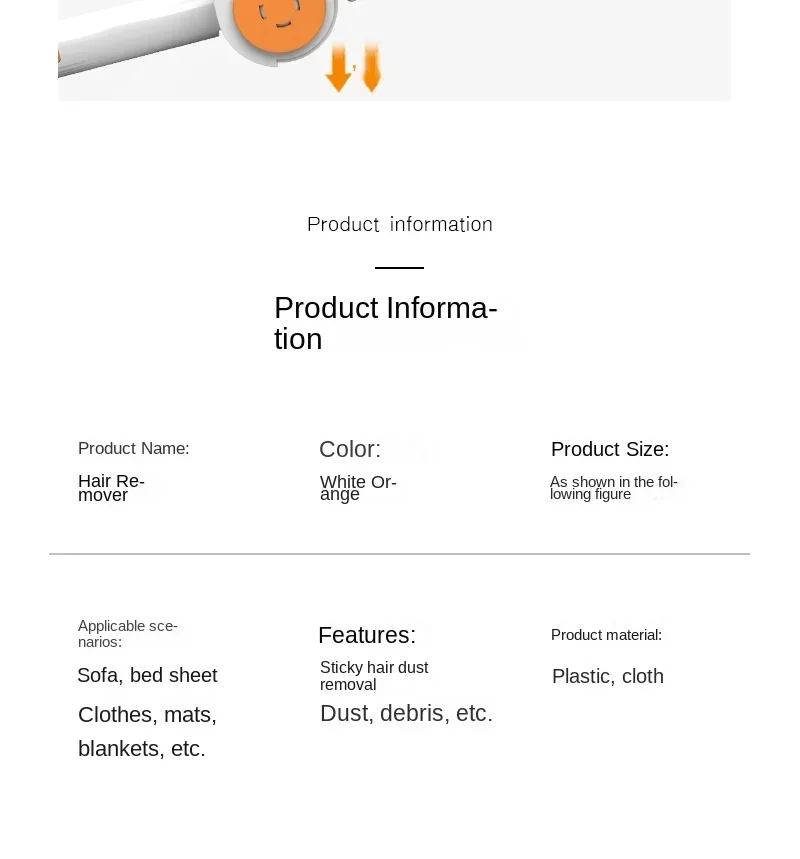800x859 pixels.
Task: Click the large 'Product Information' title
Action: tap(386, 323)
